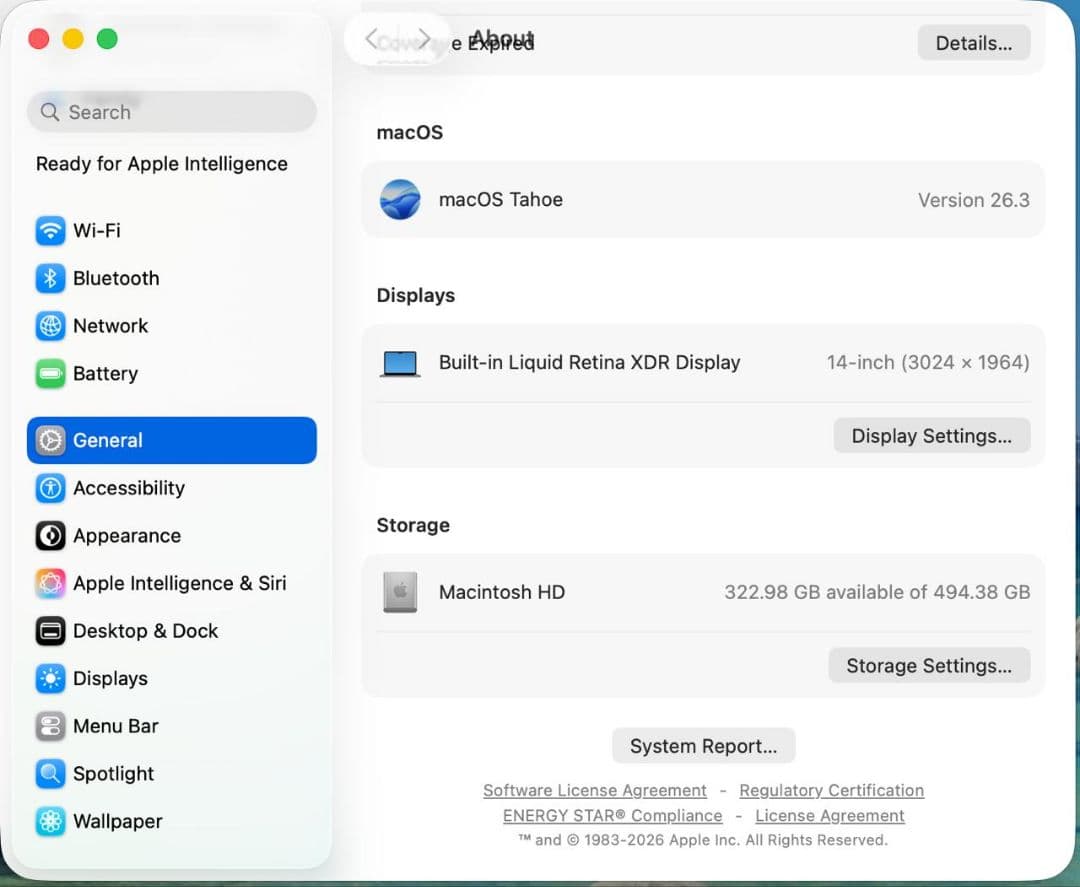The image size is (1080, 887).
Task: Open Displays settings from the sidebar
Action: 50,678
